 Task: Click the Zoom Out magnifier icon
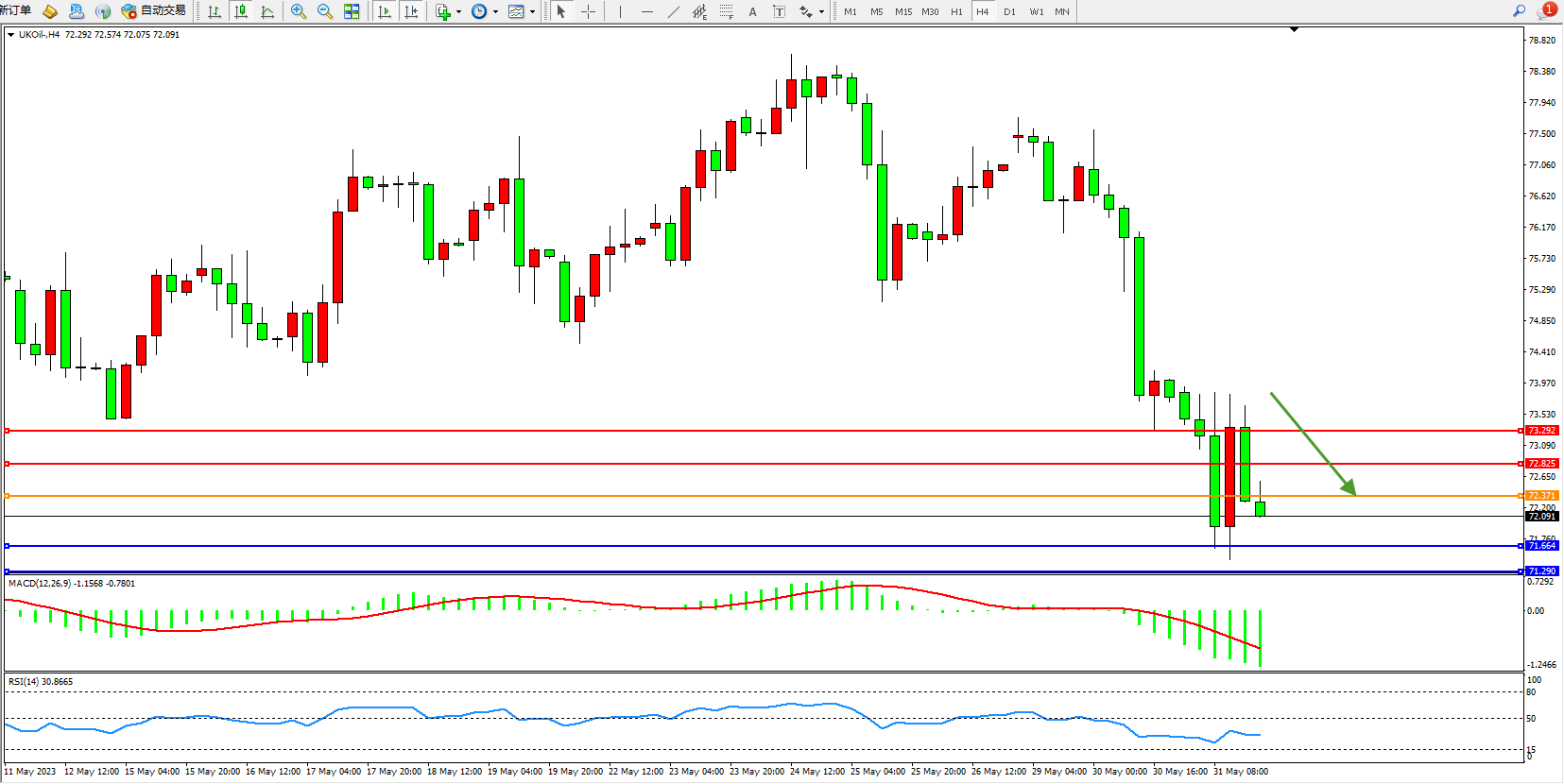(x=325, y=11)
